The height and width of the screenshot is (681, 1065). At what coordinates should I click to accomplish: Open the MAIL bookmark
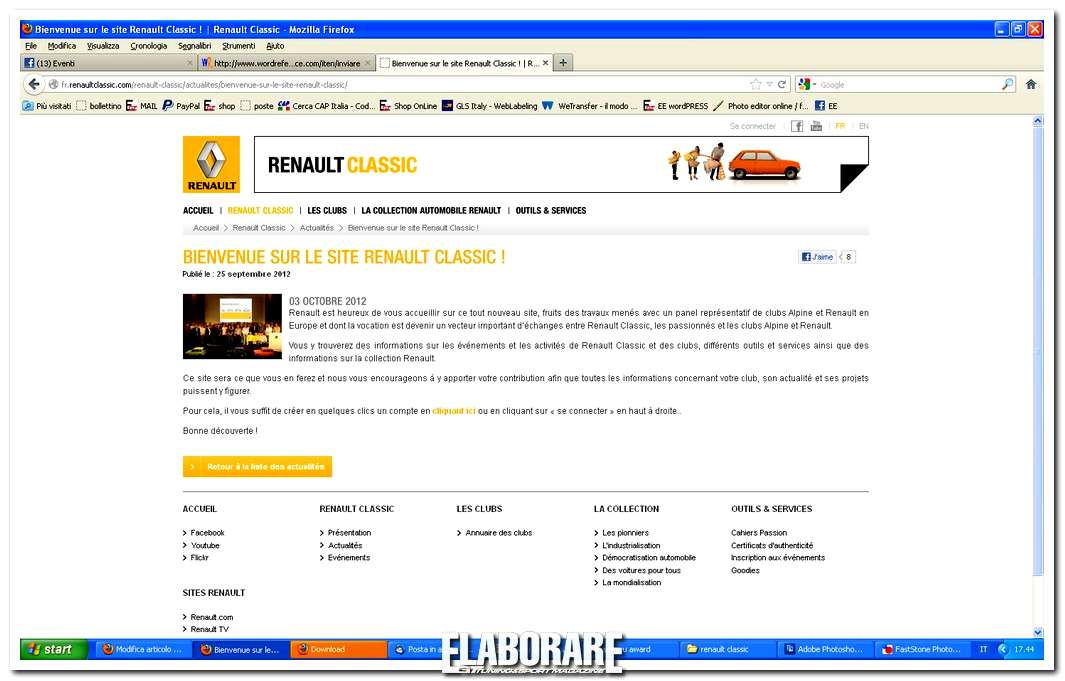tap(141, 106)
